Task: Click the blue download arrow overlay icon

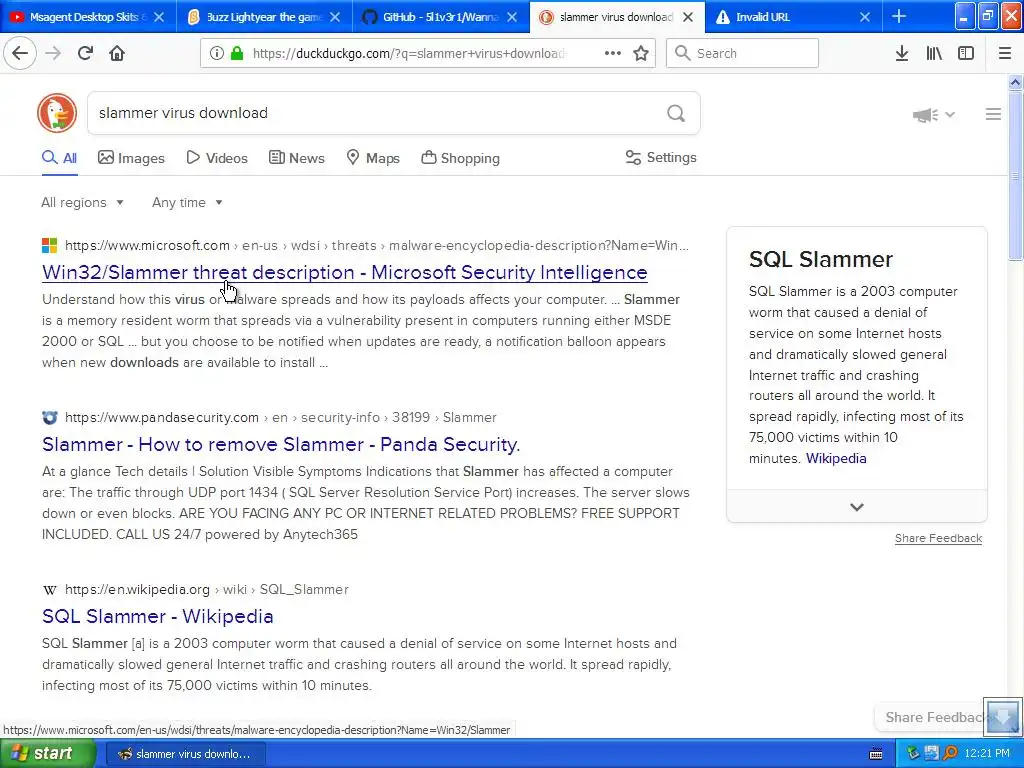Action: pos(1002,715)
